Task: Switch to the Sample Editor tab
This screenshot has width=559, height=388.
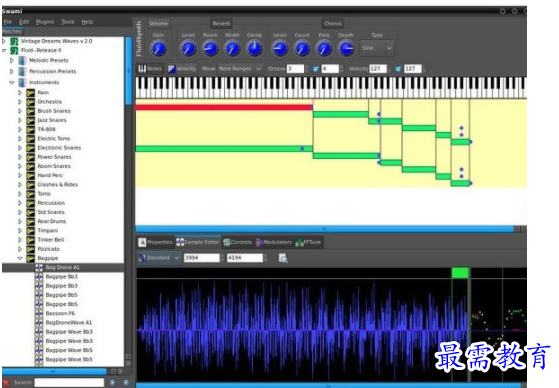Action: click(198, 242)
